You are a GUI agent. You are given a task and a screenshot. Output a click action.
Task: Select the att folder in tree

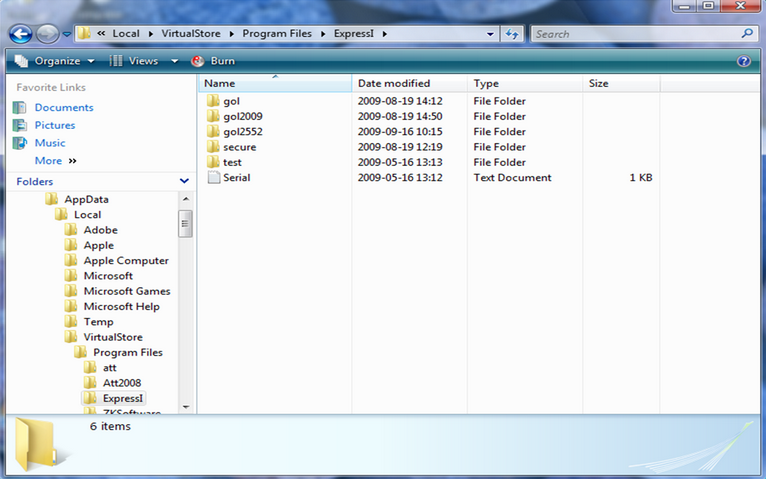pyautogui.click(x=109, y=368)
